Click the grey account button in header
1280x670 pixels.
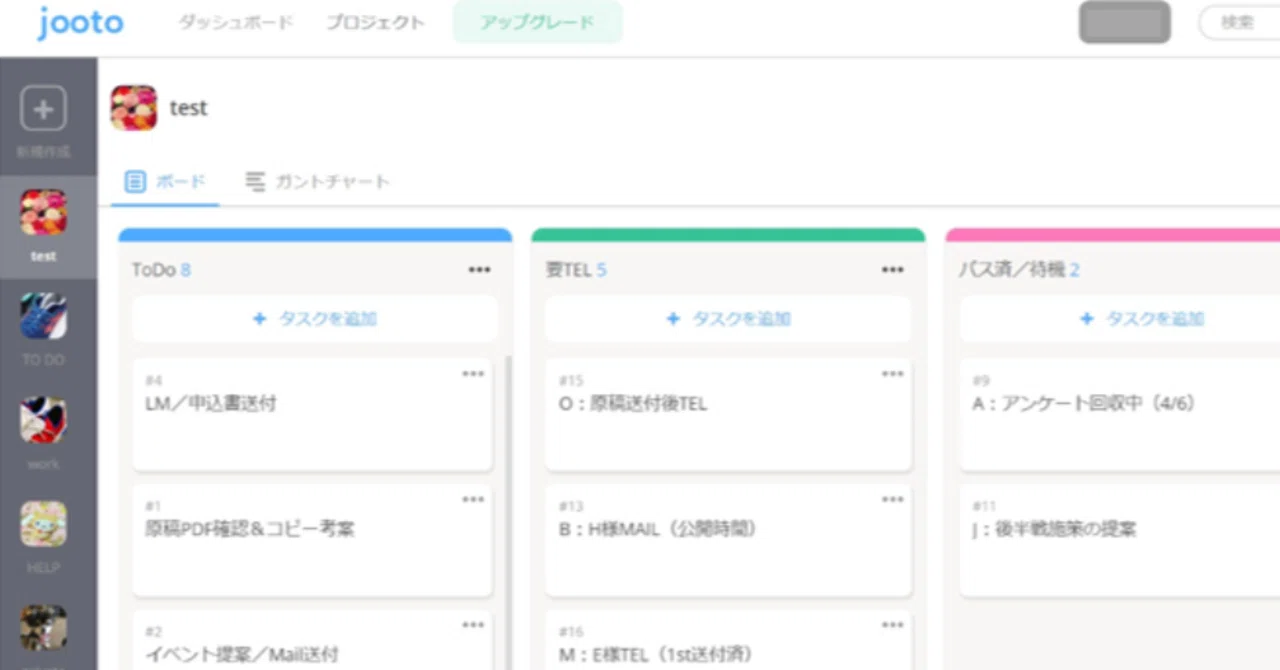[1125, 22]
